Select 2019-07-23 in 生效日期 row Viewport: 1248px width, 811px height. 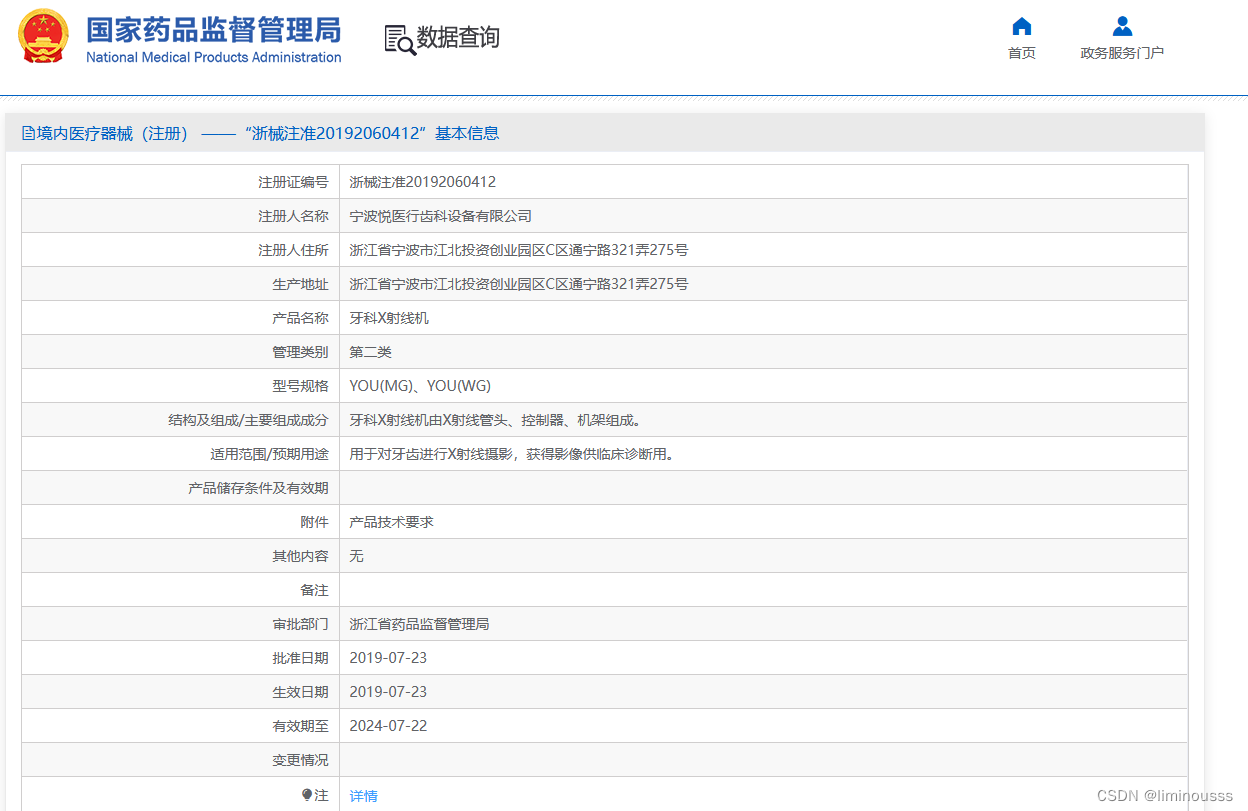388,692
